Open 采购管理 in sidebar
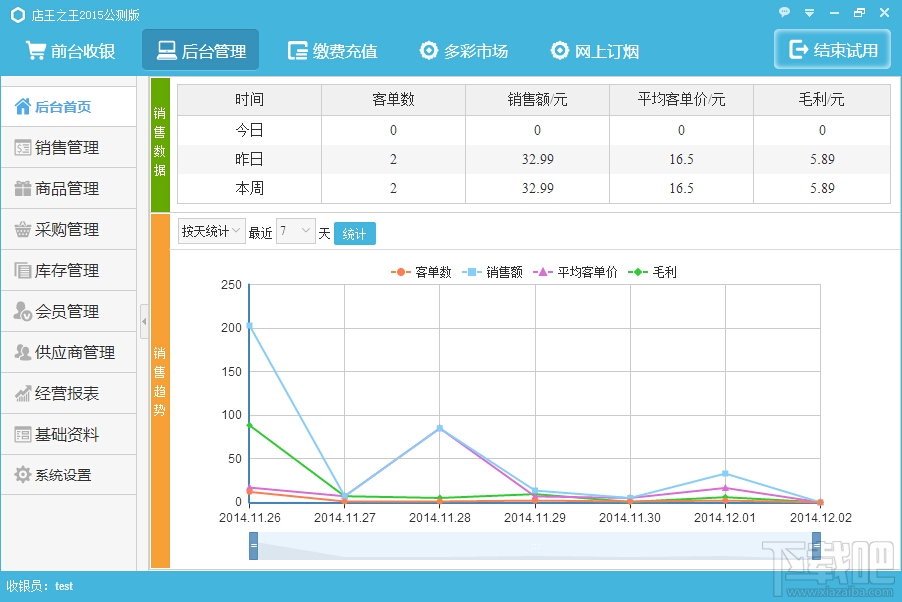902x602 pixels. (x=69, y=230)
